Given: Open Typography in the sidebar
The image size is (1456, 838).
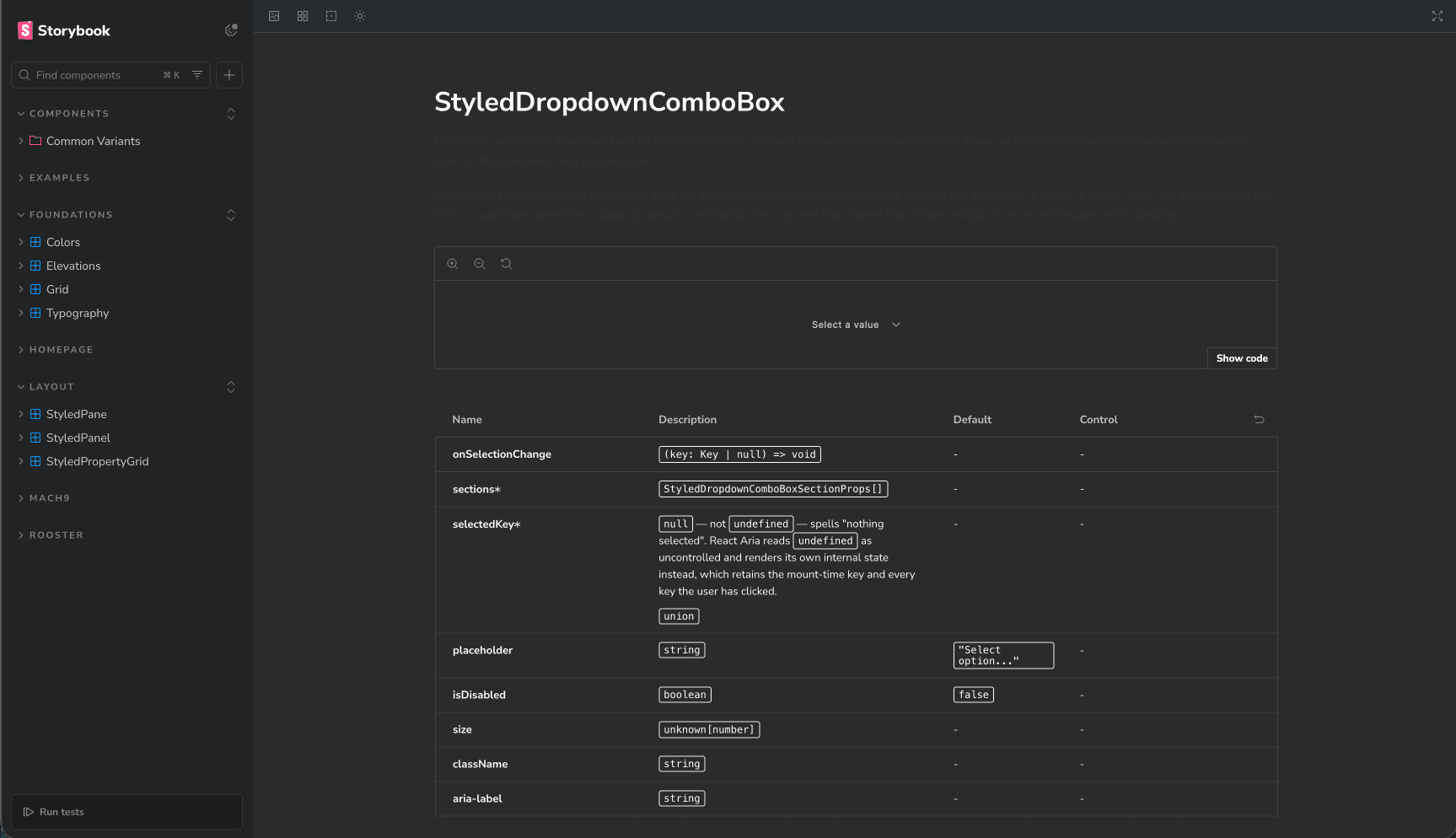Looking at the screenshot, I should [x=78, y=313].
